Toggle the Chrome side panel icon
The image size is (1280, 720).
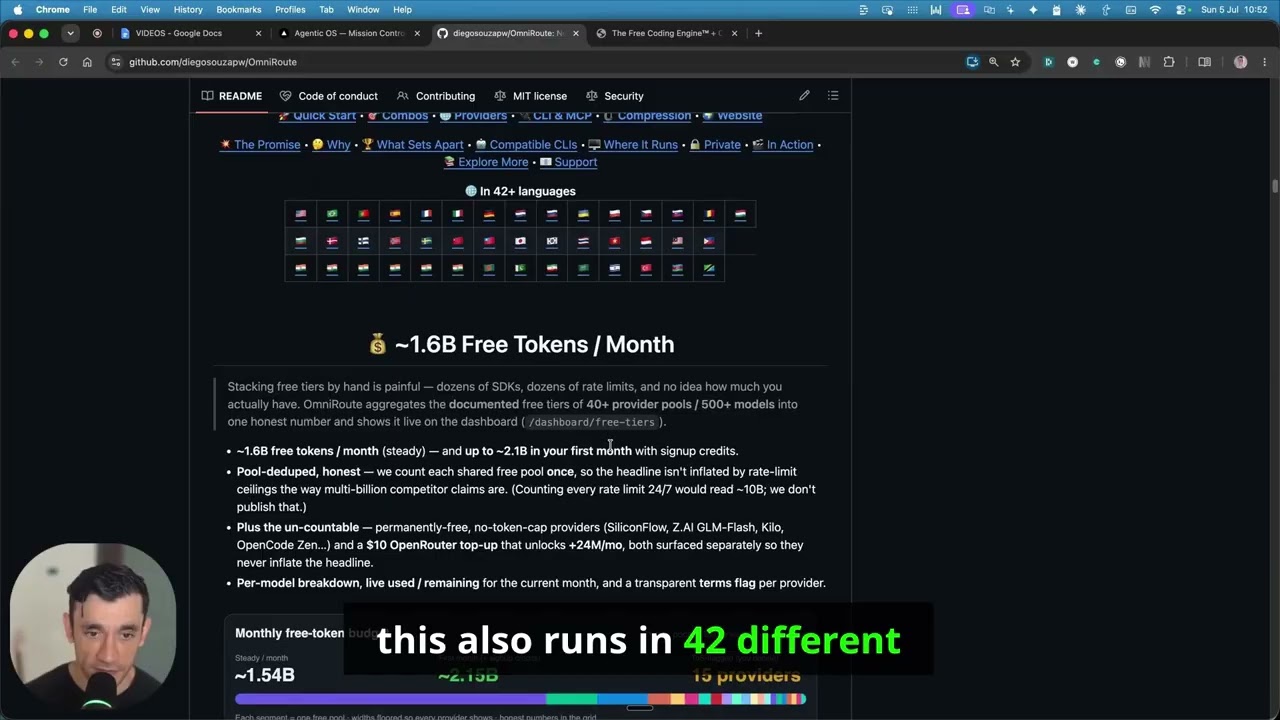(x=1204, y=62)
